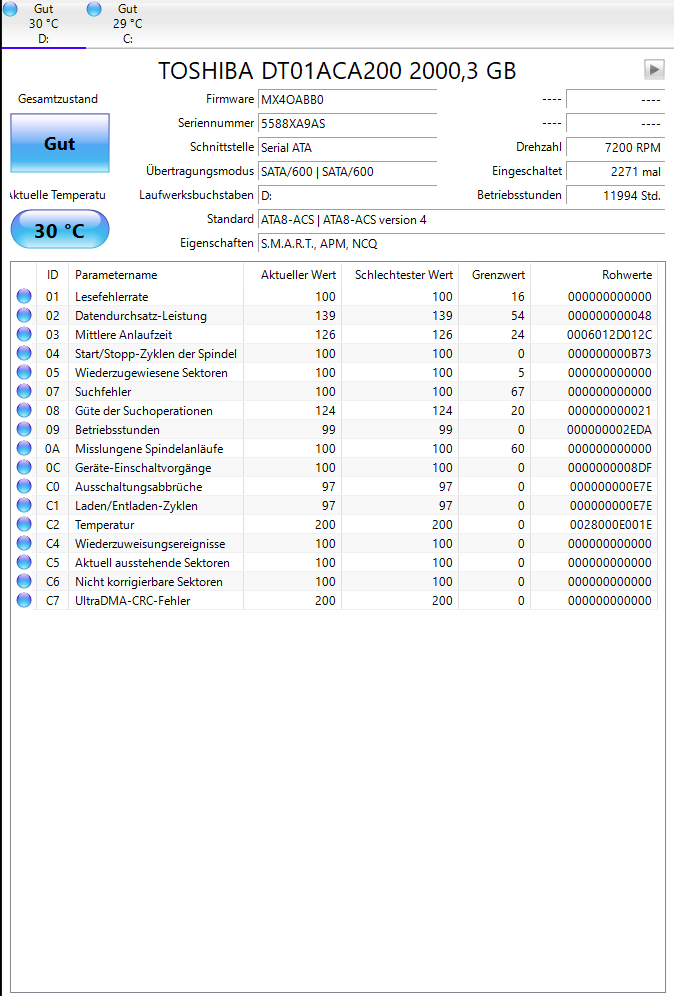The height and width of the screenshot is (996, 674).
Task: Click the Seriennummer field 5588XA9AS
Action: coord(347,124)
